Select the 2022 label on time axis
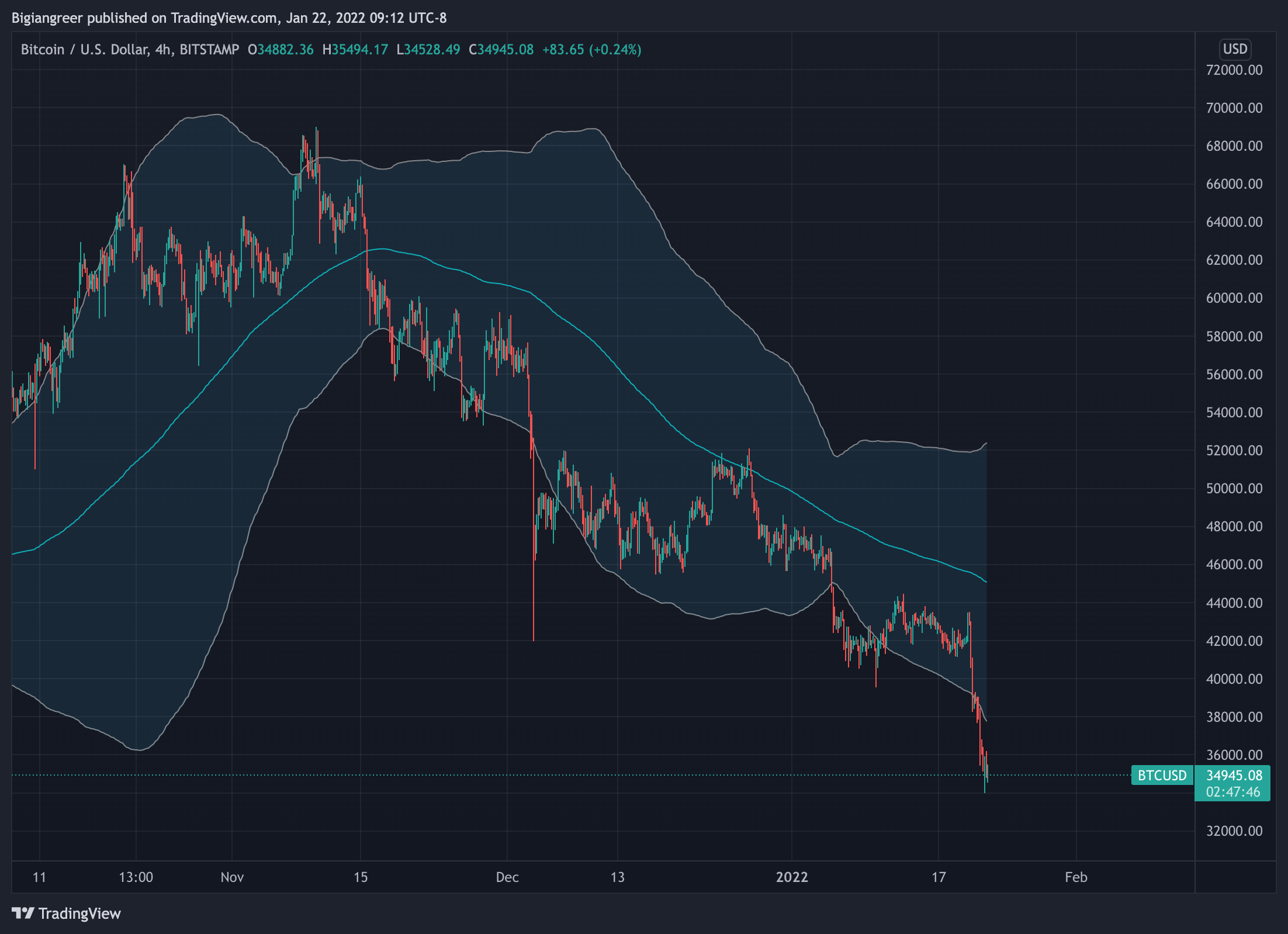Screen dimensions: 1288x934 pyautogui.click(x=791, y=877)
